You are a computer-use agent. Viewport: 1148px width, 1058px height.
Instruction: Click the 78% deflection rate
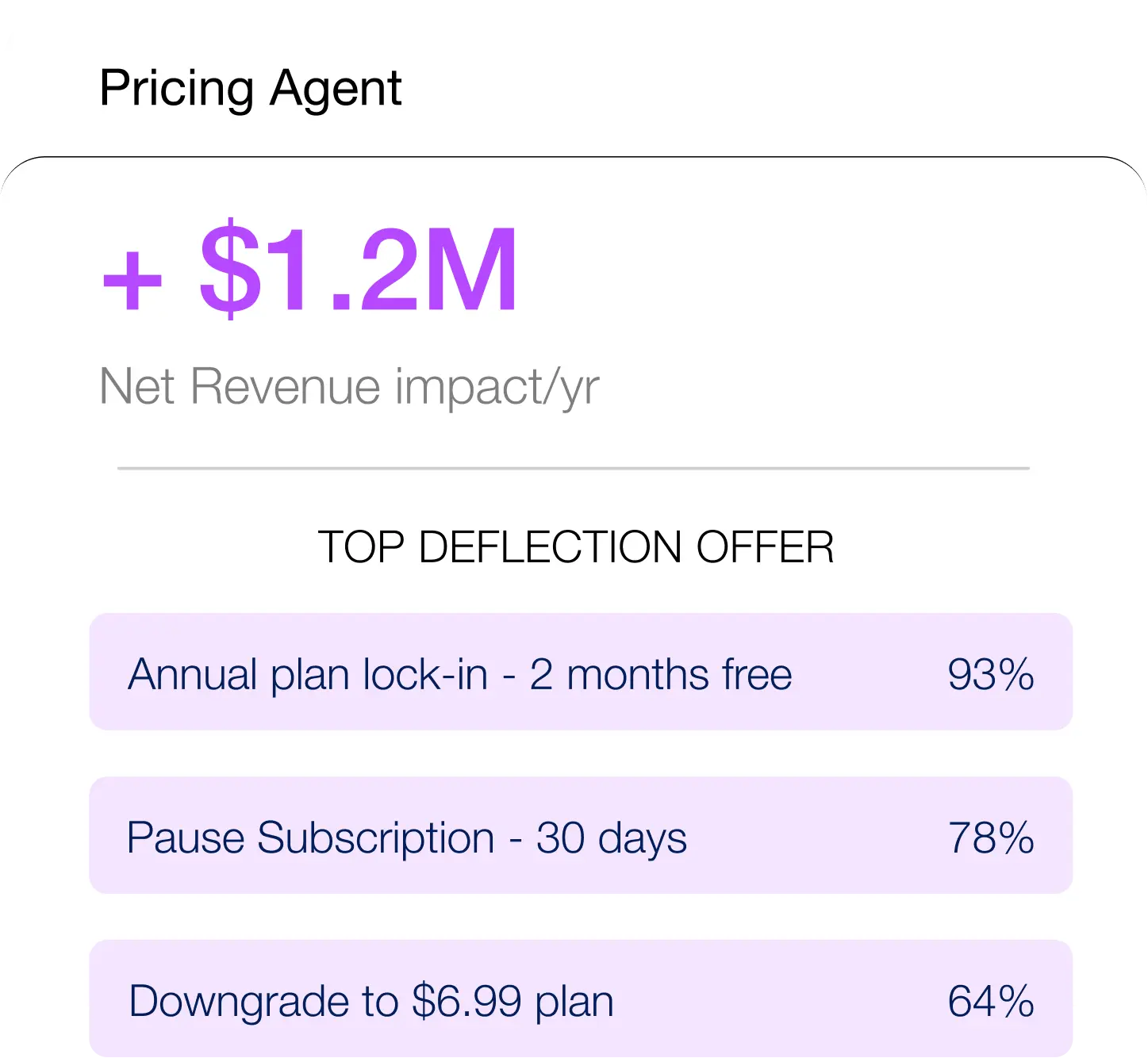[x=991, y=838]
